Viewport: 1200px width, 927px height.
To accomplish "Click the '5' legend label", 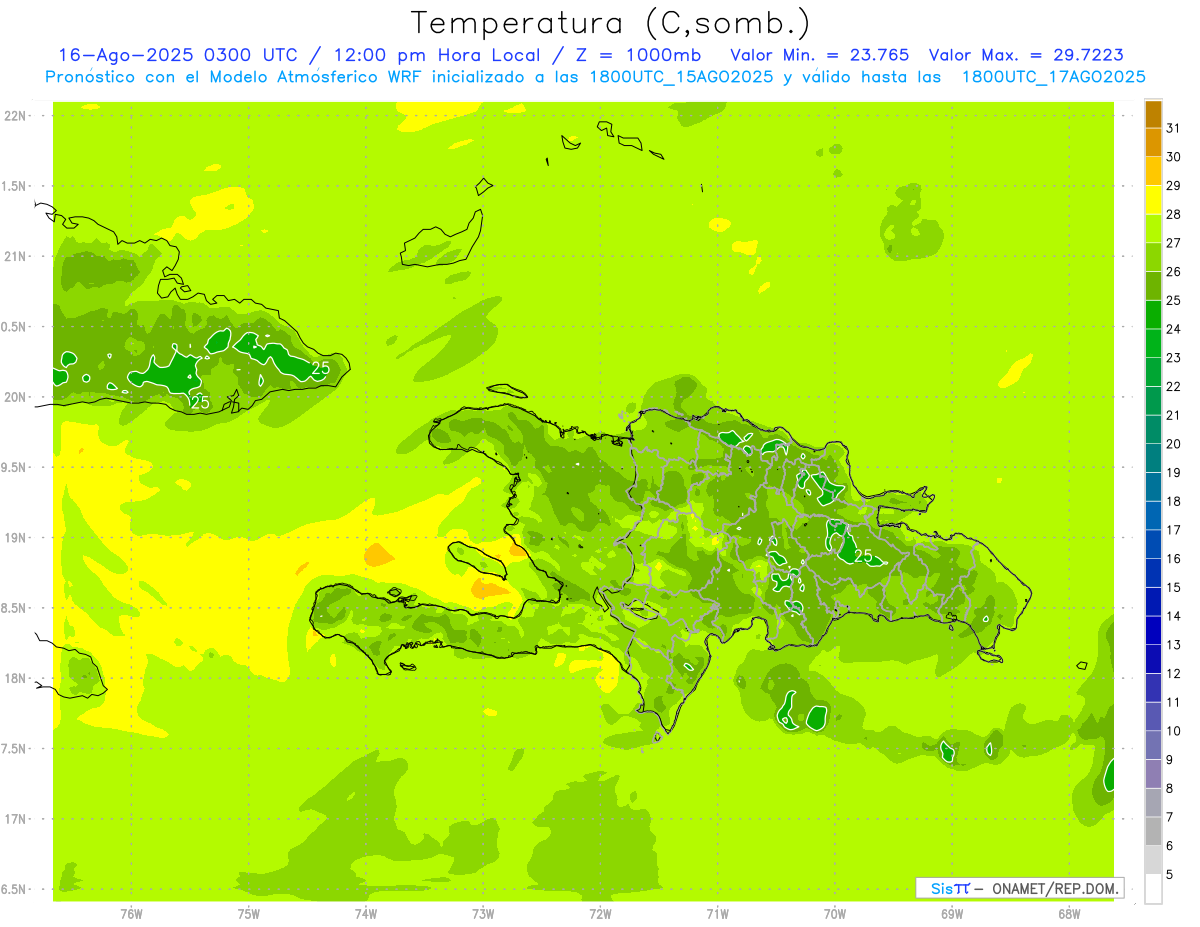I will (x=1170, y=875).
